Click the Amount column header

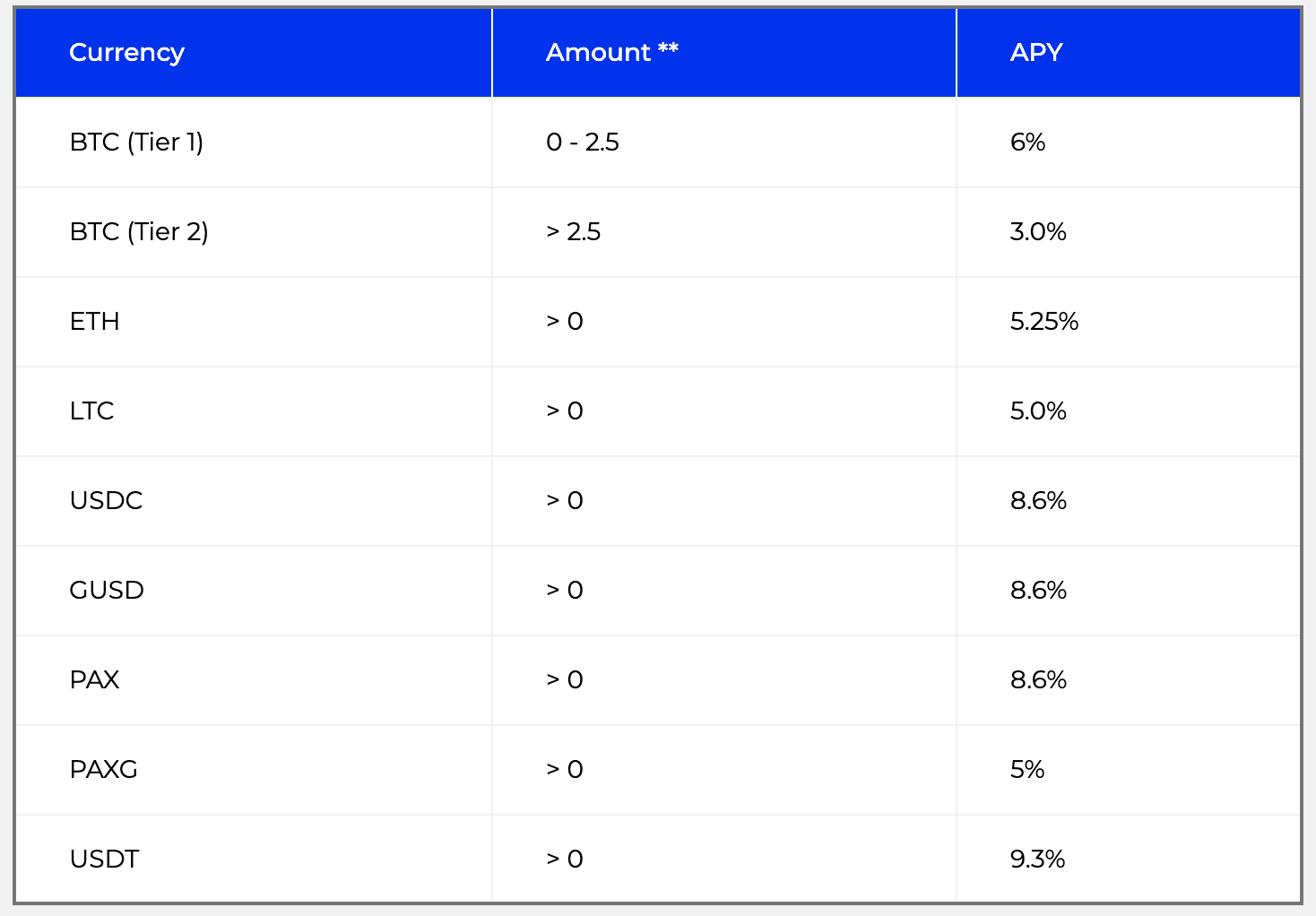pos(611,53)
